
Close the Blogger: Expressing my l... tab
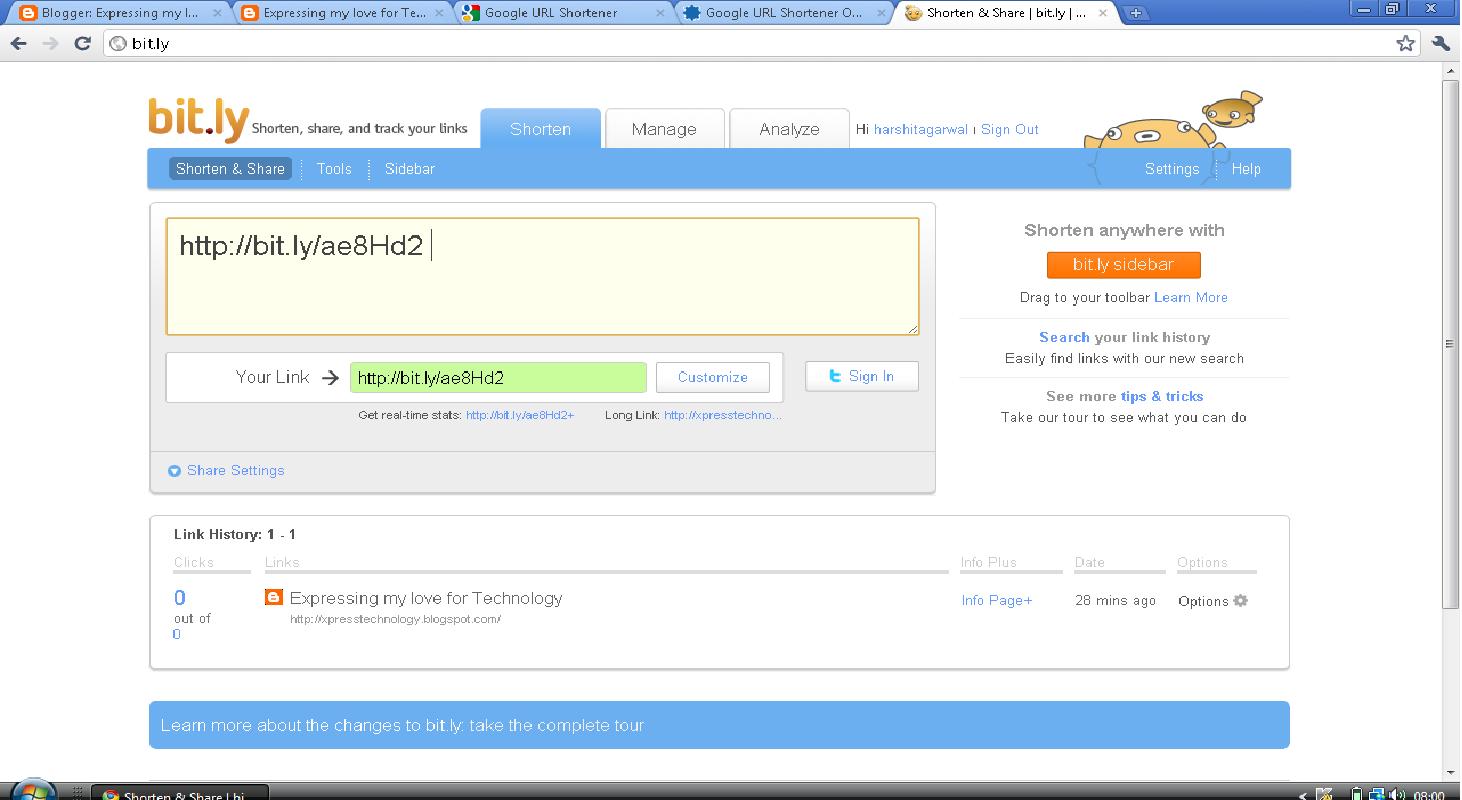point(217,13)
